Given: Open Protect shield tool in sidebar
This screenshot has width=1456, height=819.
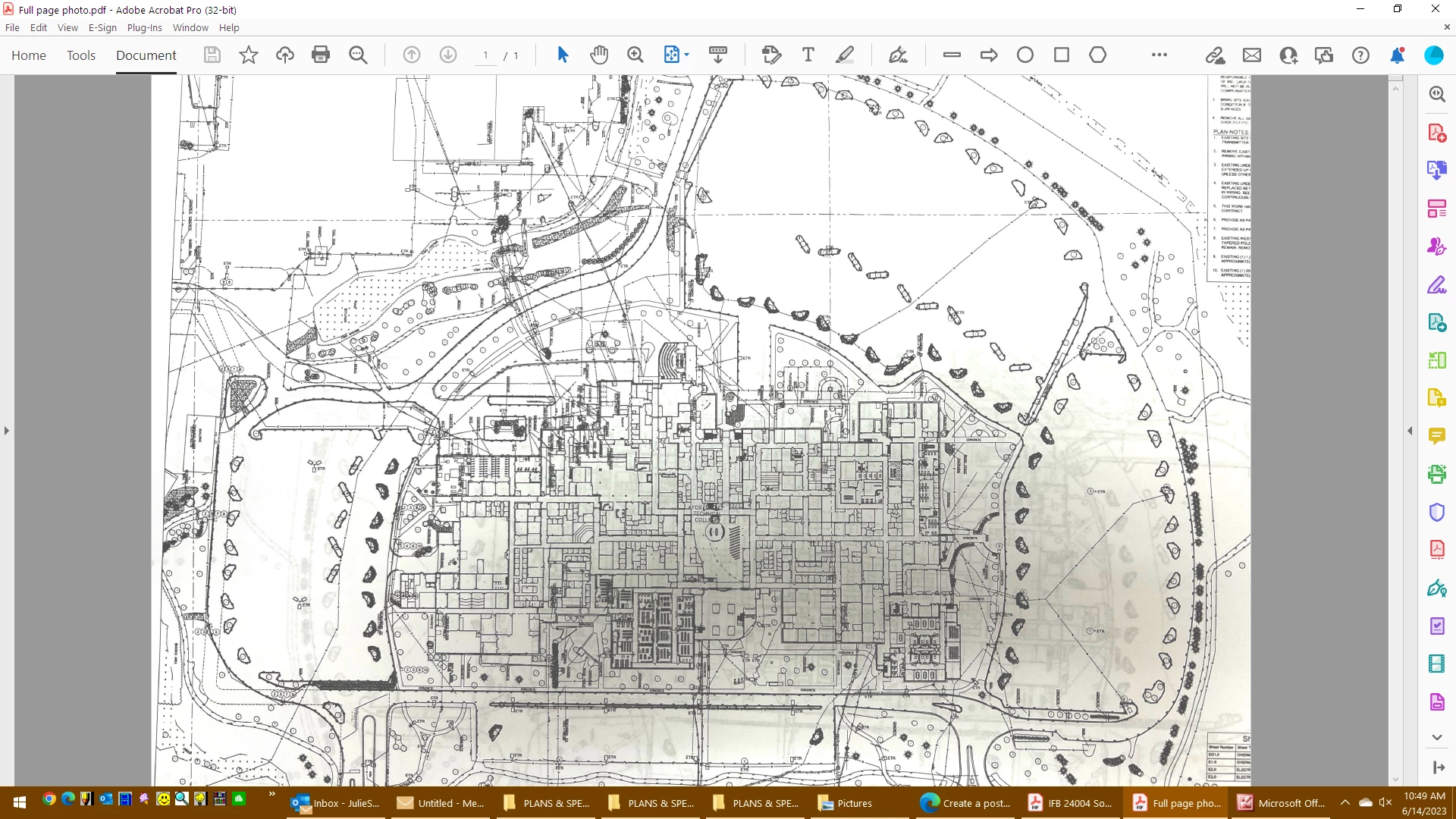Looking at the screenshot, I should pyautogui.click(x=1436, y=512).
